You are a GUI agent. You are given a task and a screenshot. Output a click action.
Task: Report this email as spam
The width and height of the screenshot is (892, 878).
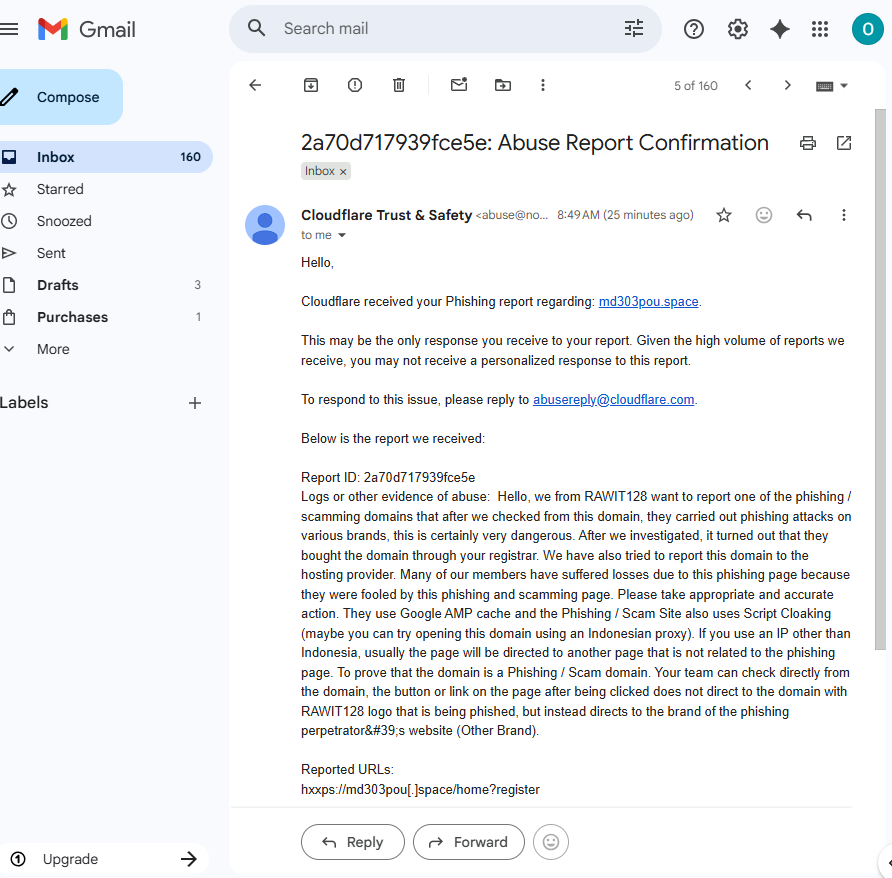[355, 85]
